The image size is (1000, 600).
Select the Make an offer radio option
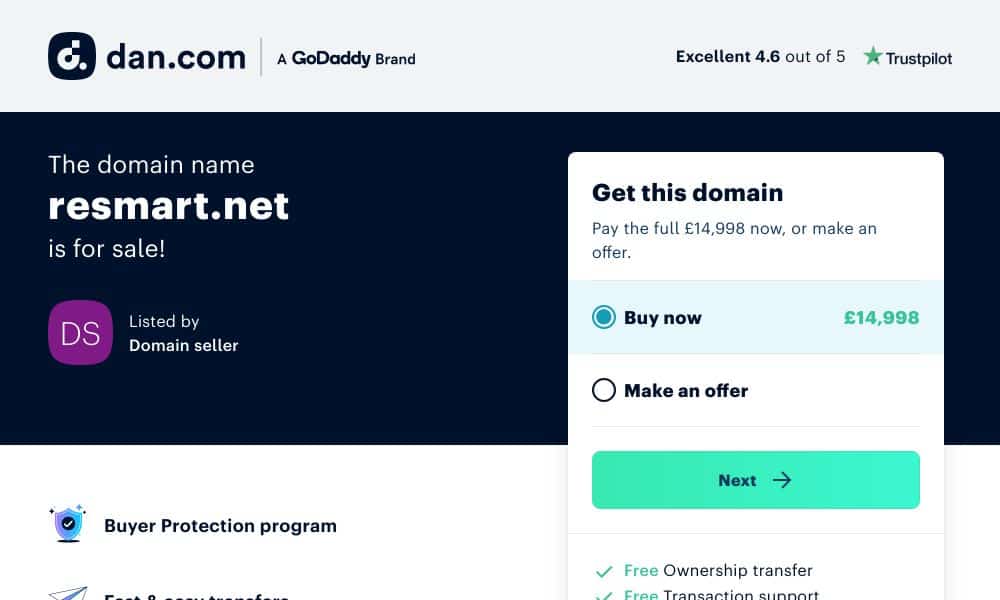(x=604, y=390)
